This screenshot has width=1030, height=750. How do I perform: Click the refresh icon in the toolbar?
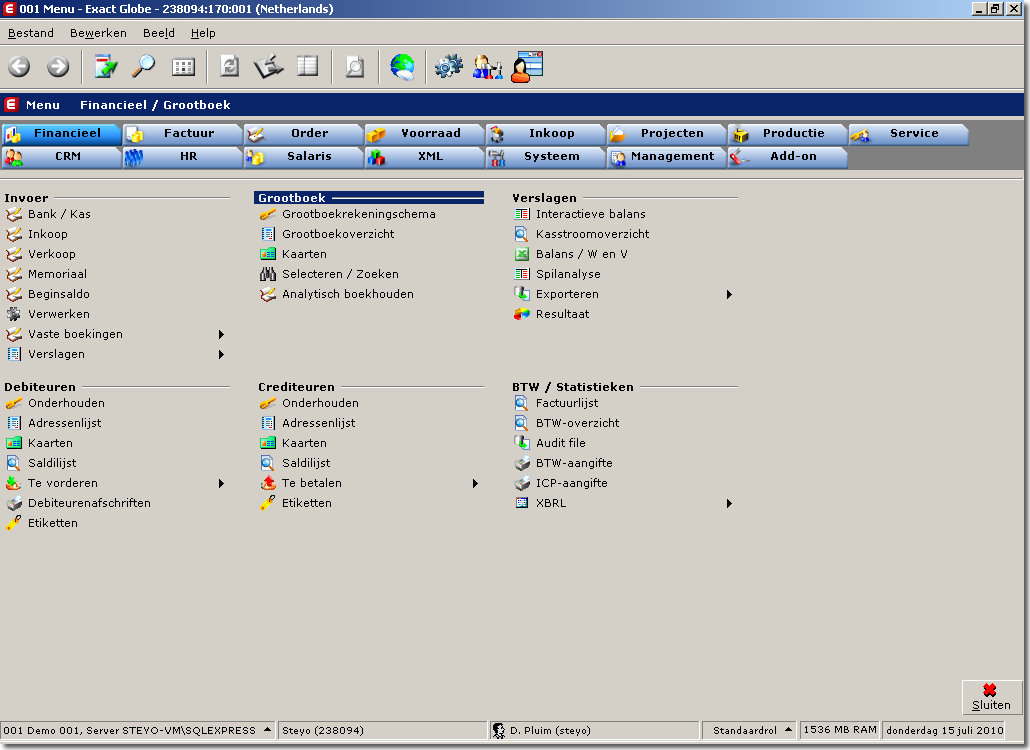pos(230,67)
